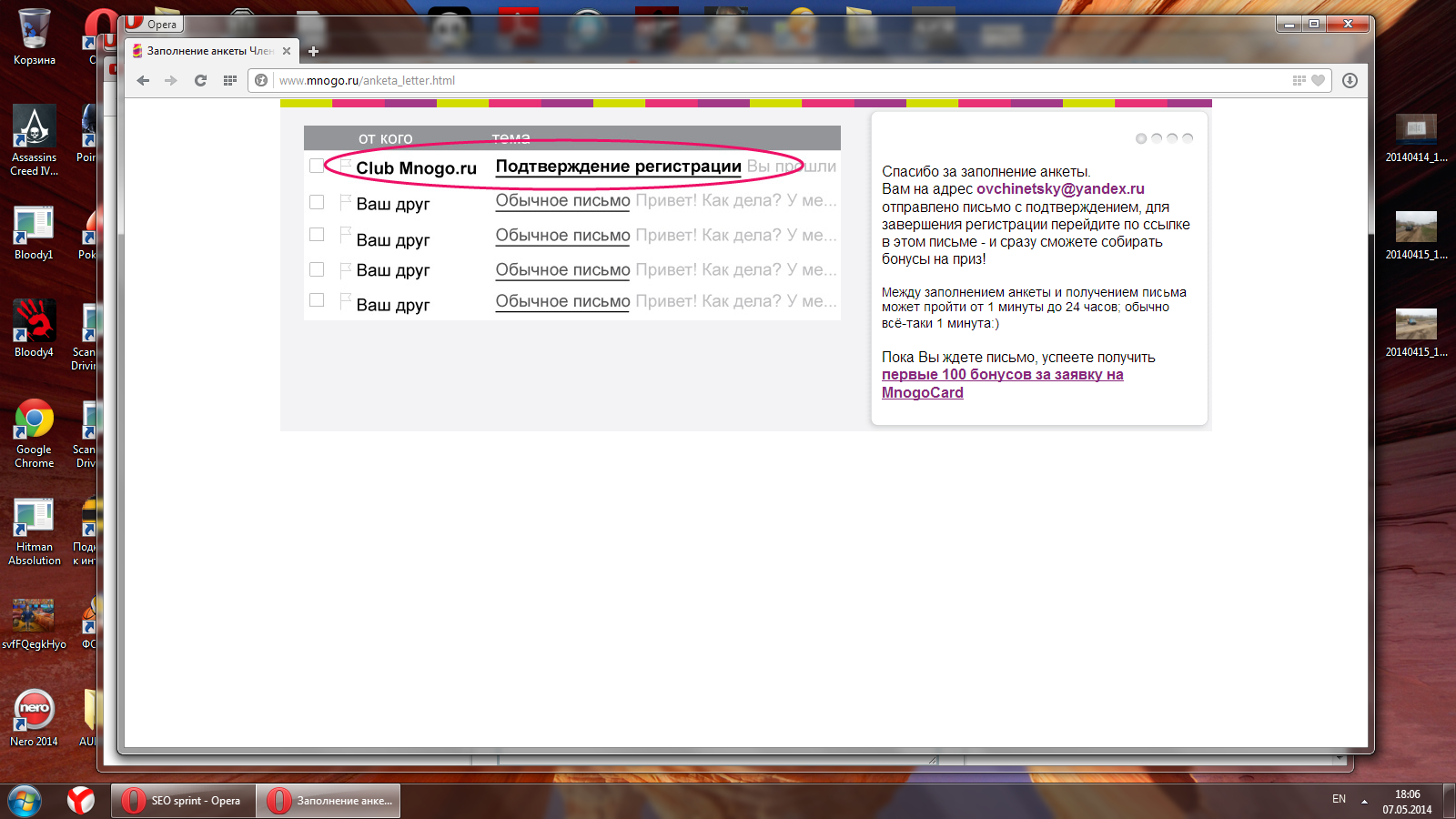Click the ovchinetsky@yandex.ru email address
The image size is (1456, 819).
click(x=1060, y=189)
